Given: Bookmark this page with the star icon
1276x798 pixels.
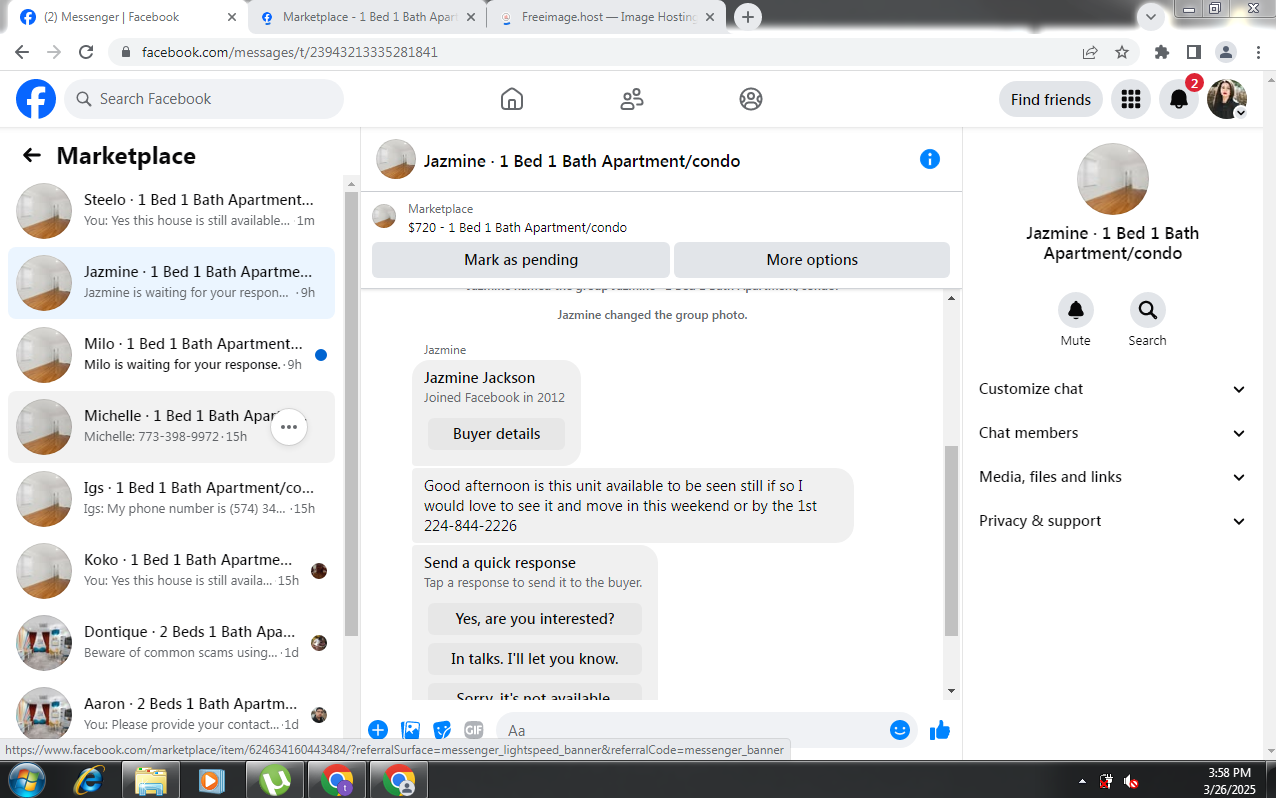Looking at the screenshot, I should (x=1122, y=52).
